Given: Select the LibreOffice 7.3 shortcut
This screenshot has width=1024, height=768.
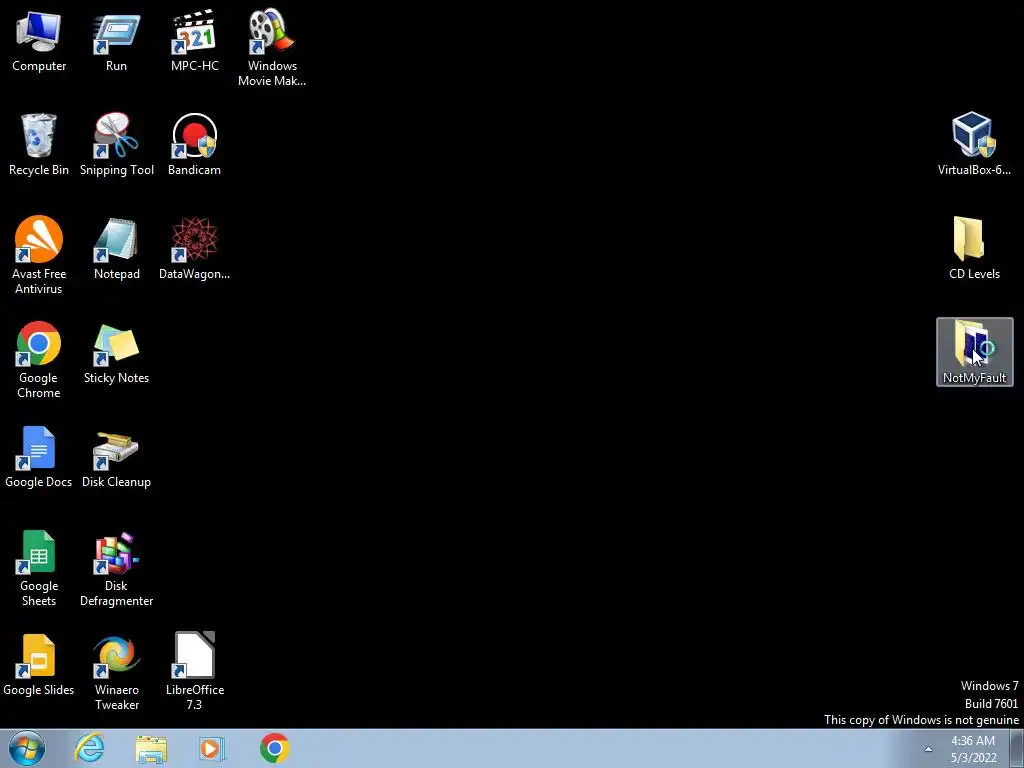Looking at the screenshot, I should pos(195,671).
